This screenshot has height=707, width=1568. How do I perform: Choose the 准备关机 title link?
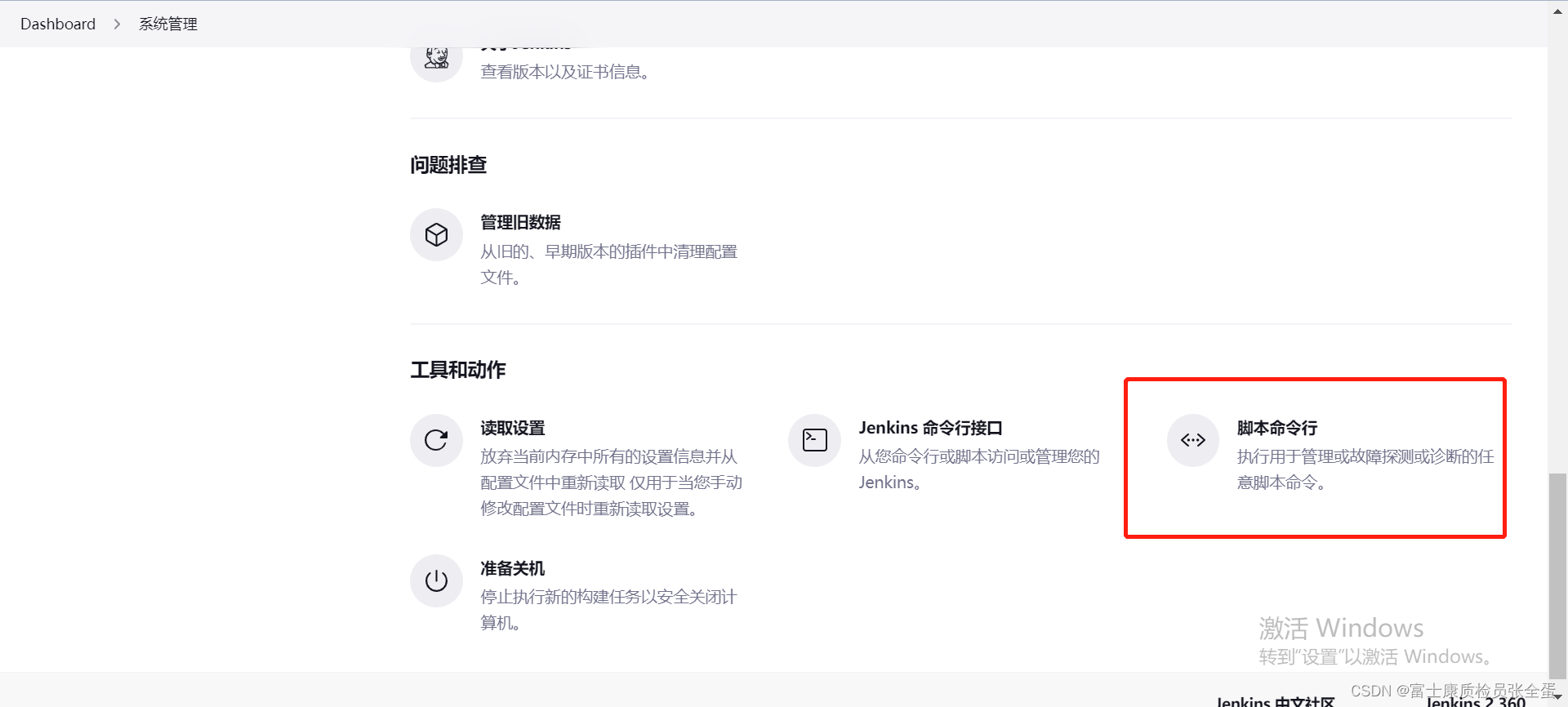click(512, 568)
